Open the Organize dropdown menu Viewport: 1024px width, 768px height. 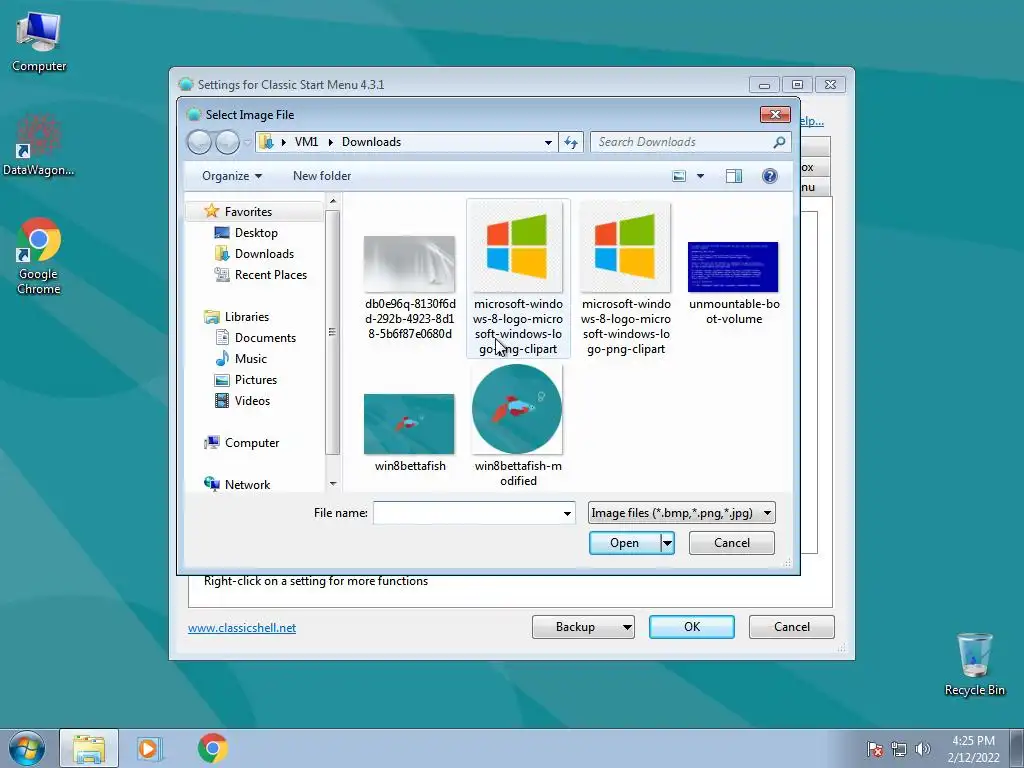[232, 176]
